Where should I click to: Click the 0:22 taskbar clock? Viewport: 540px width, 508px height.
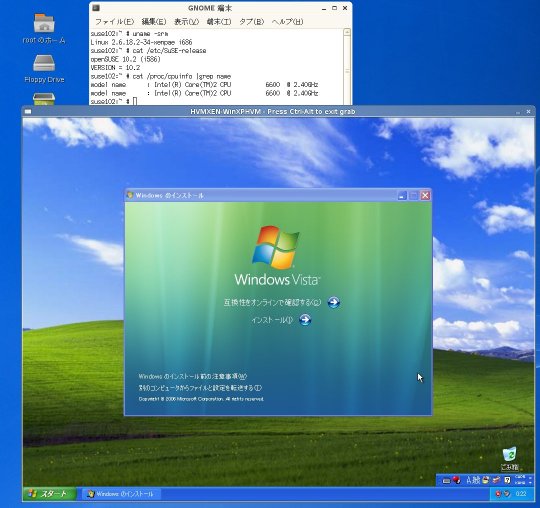[x=521, y=494]
